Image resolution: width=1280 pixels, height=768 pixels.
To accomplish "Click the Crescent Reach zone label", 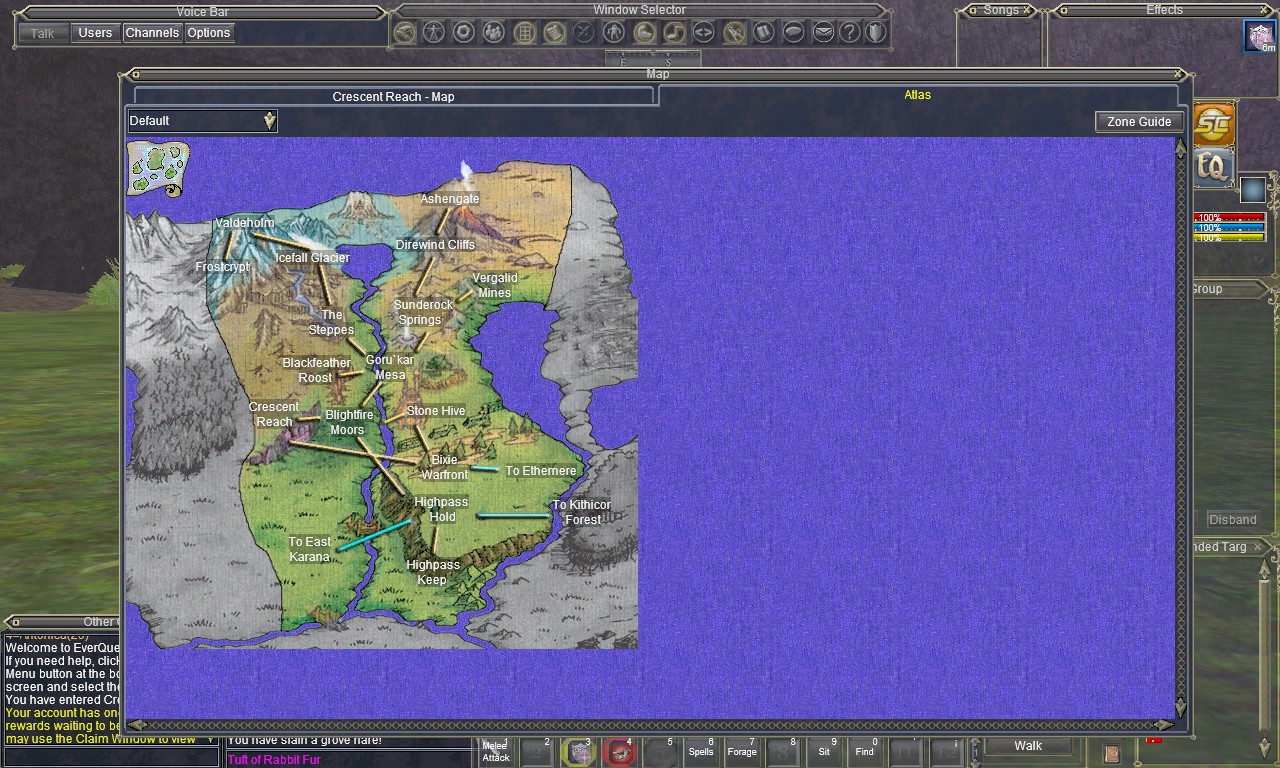I will click(x=274, y=414).
